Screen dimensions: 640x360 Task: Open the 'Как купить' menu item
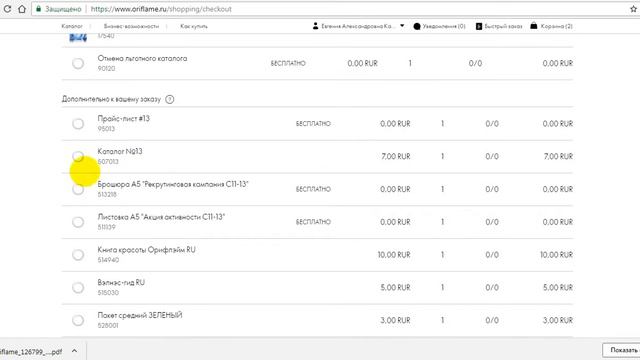coord(194,26)
